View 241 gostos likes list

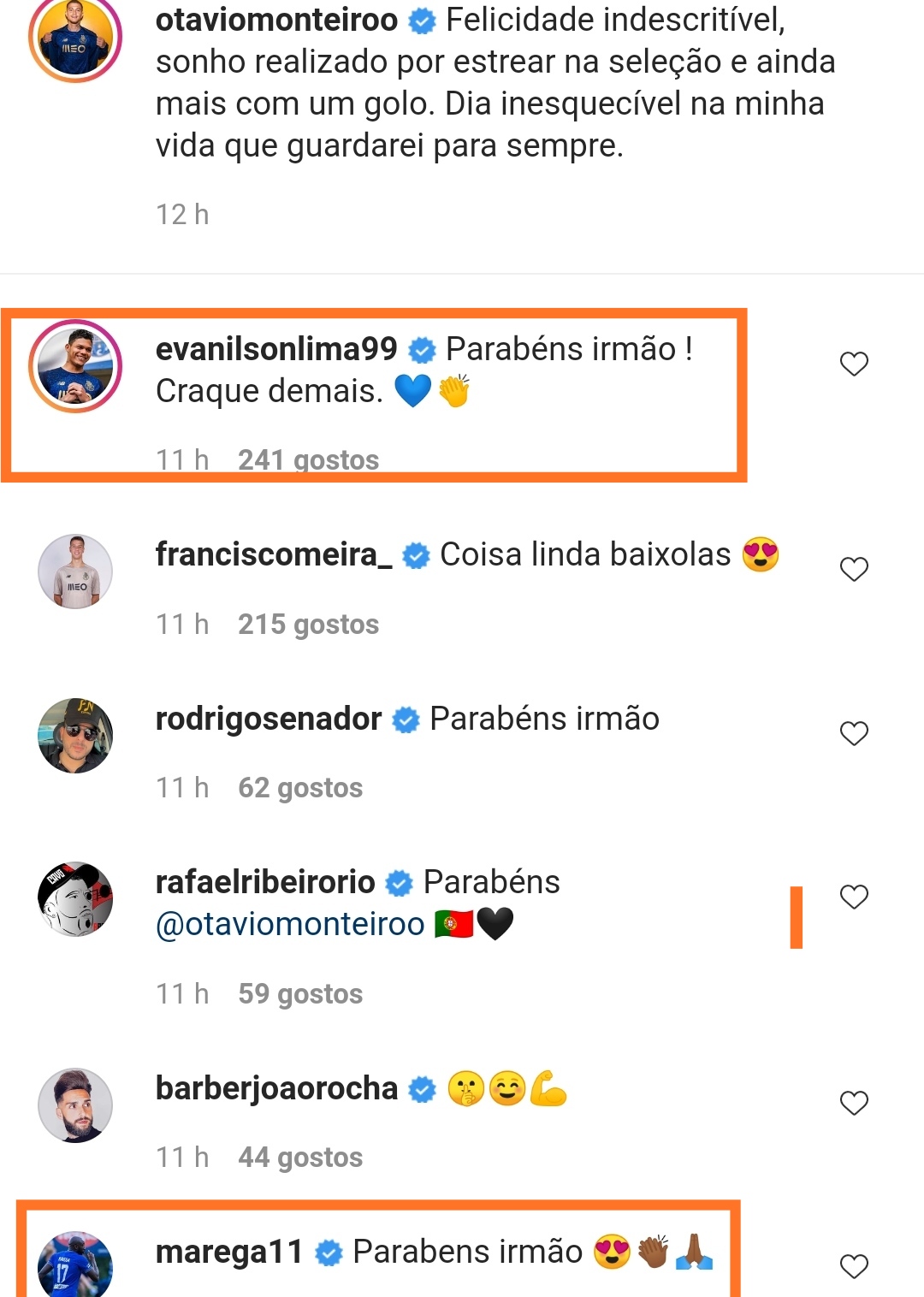[308, 460]
